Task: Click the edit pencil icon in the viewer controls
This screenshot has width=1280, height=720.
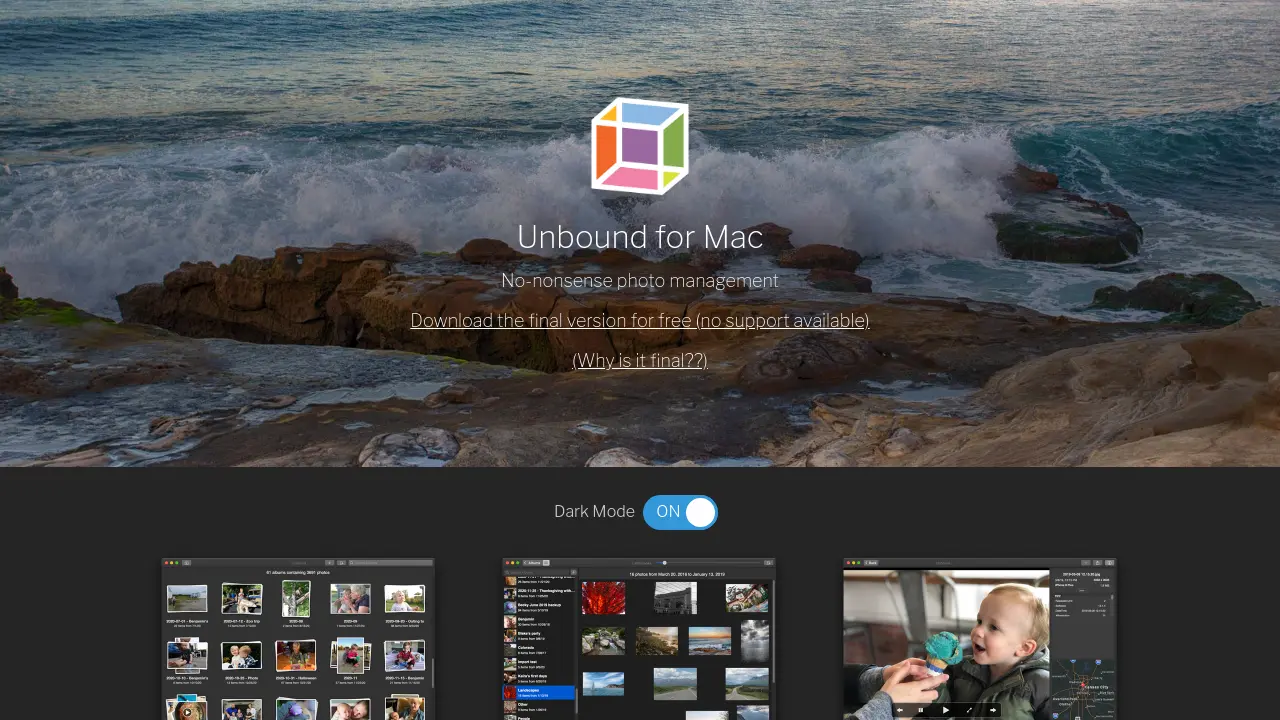Action: (x=969, y=710)
